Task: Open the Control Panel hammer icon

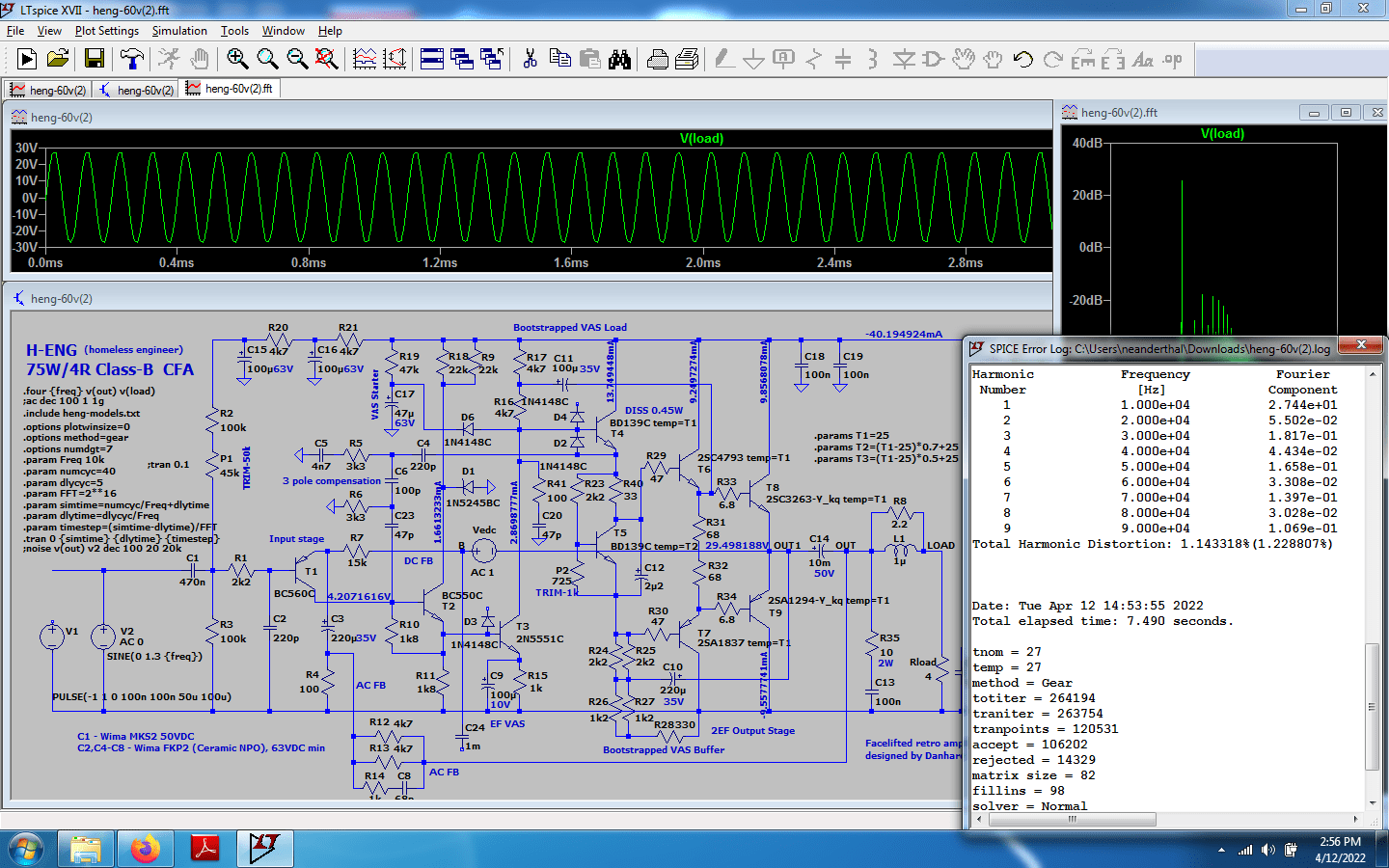Action: click(x=131, y=60)
